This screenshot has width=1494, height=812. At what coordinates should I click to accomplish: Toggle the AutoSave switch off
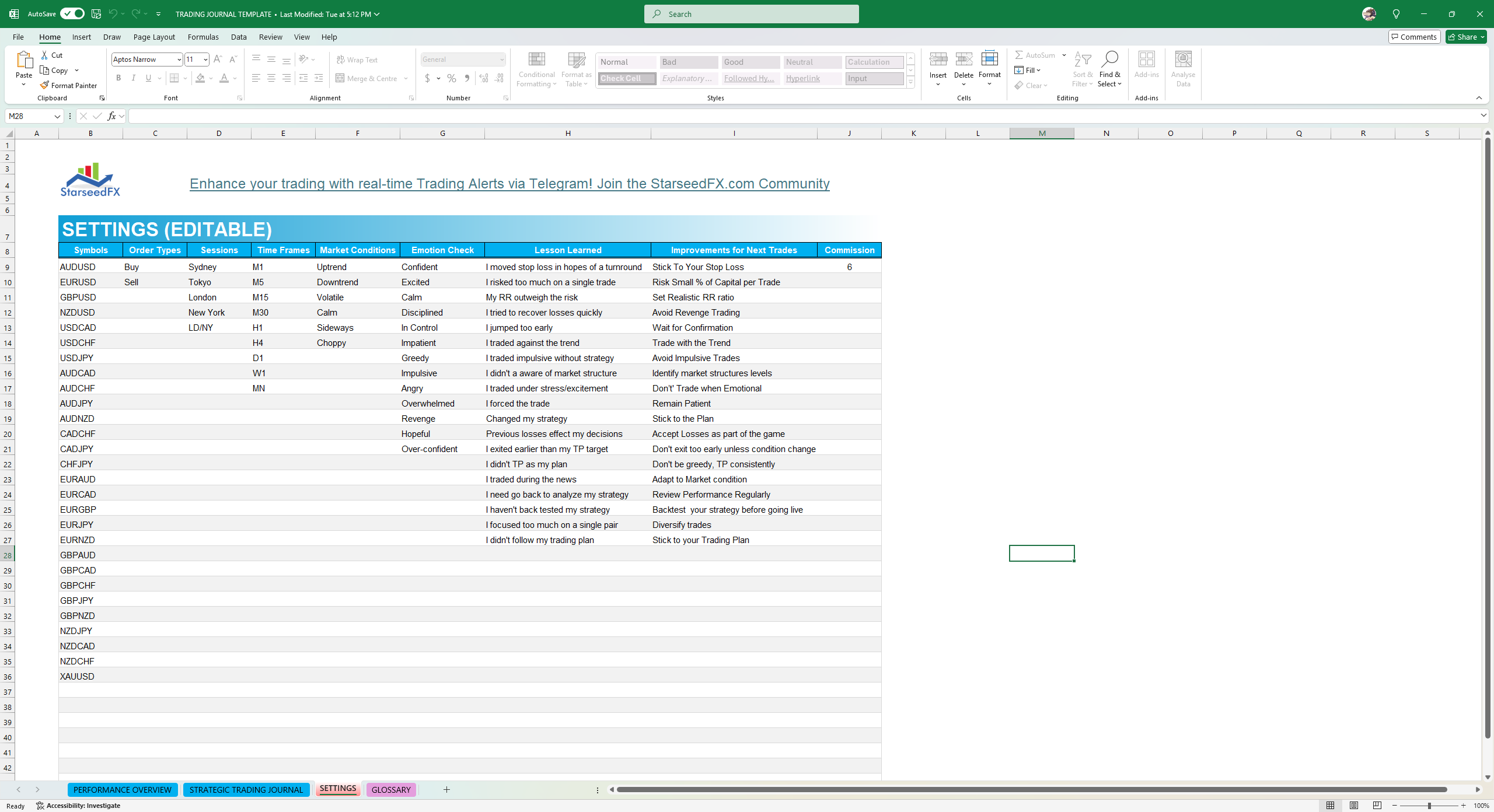click(x=72, y=13)
